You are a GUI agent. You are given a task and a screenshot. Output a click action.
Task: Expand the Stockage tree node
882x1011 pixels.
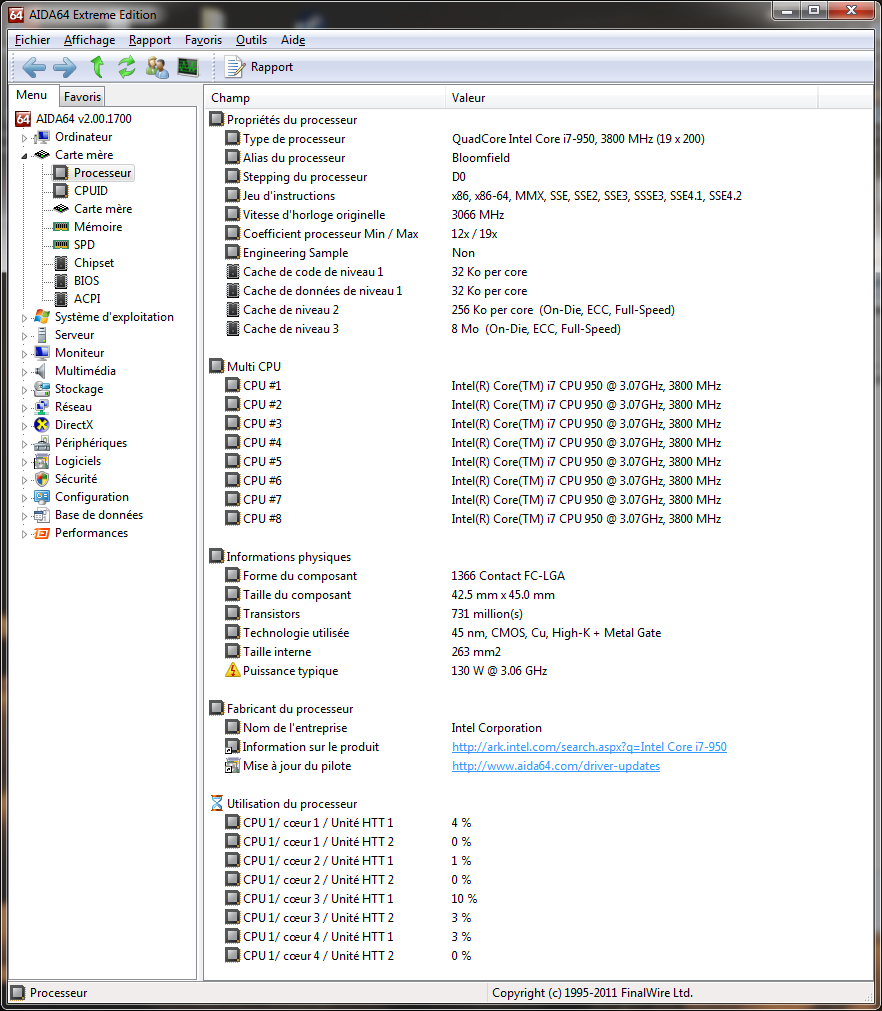(24, 389)
